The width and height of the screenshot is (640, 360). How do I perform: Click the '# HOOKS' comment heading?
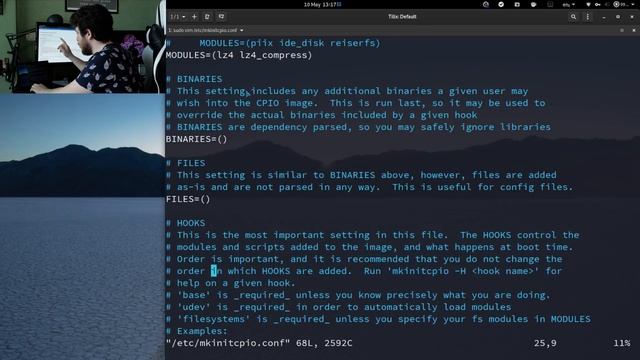[186, 223]
